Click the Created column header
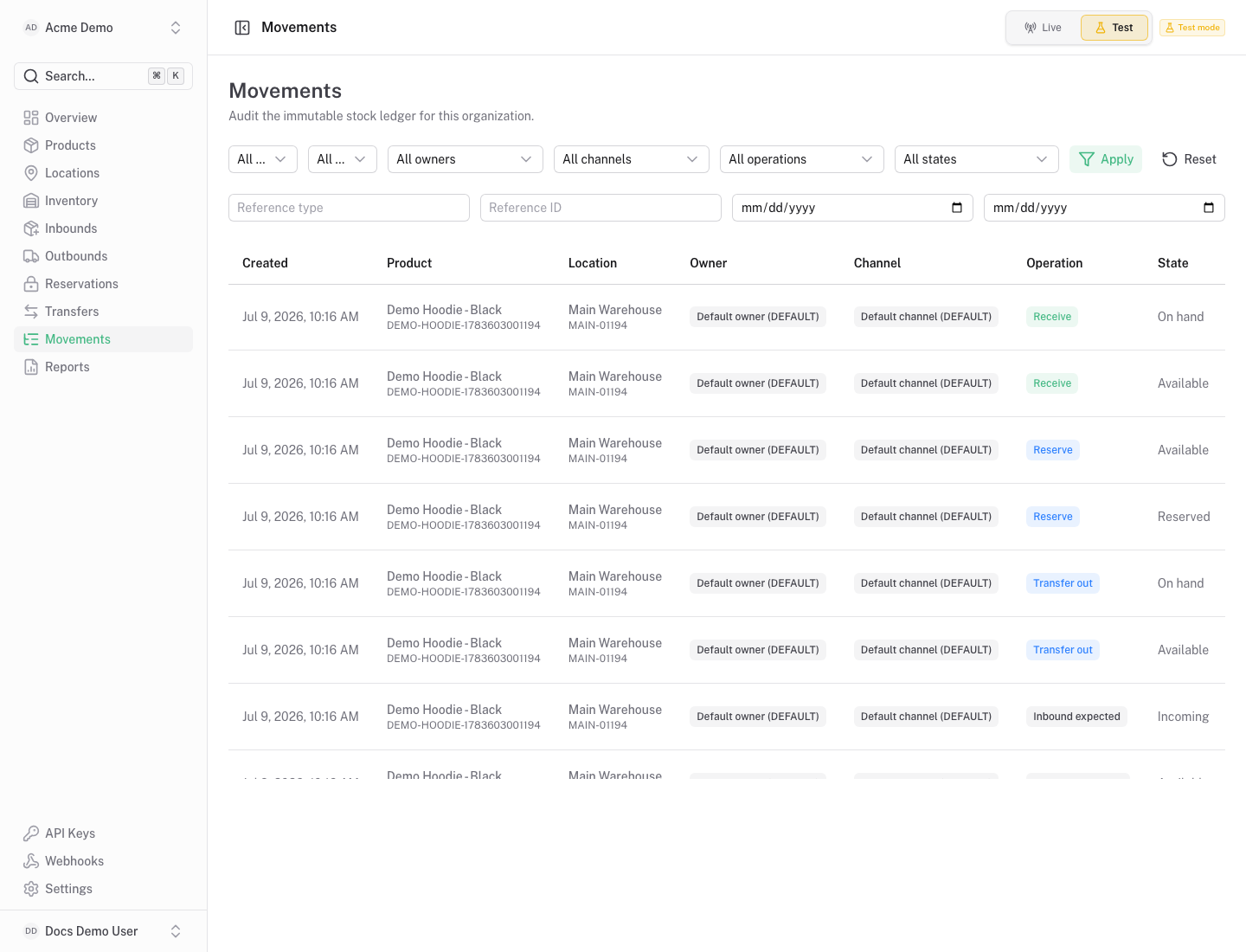 pyautogui.click(x=265, y=263)
